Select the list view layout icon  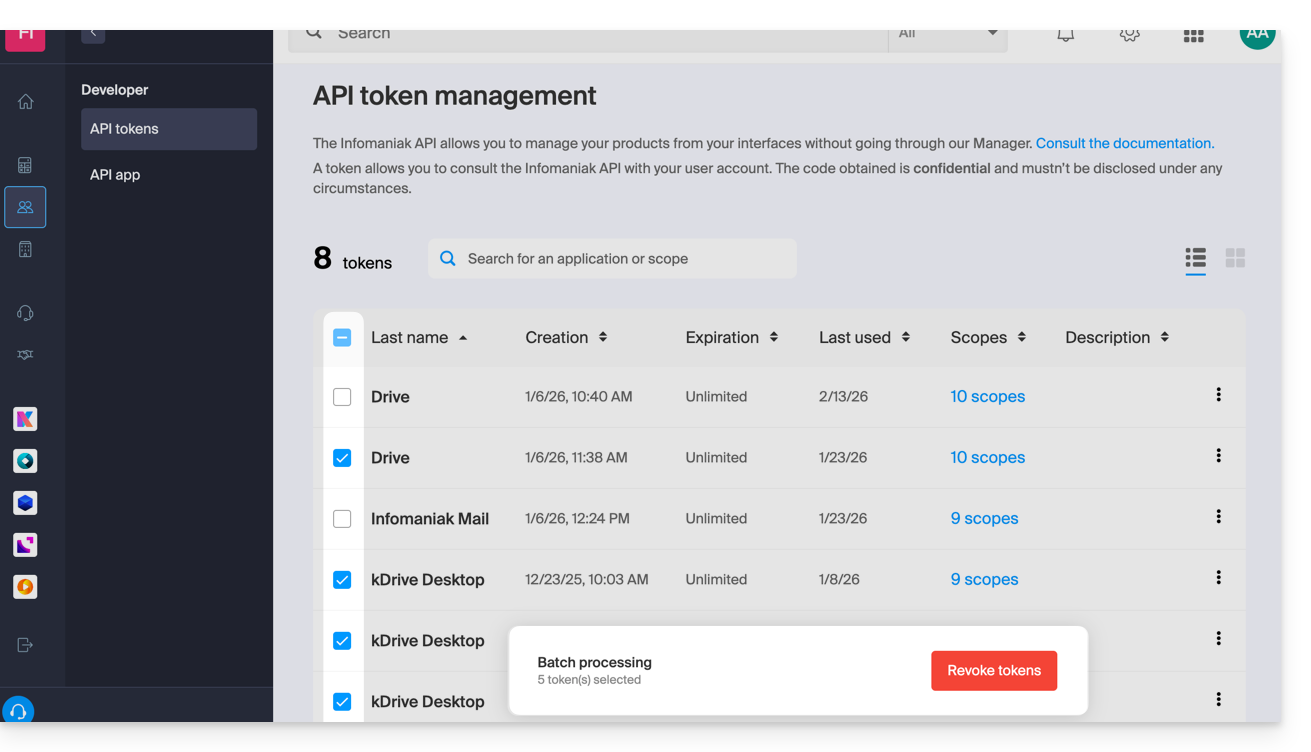(x=1195, y=258)
